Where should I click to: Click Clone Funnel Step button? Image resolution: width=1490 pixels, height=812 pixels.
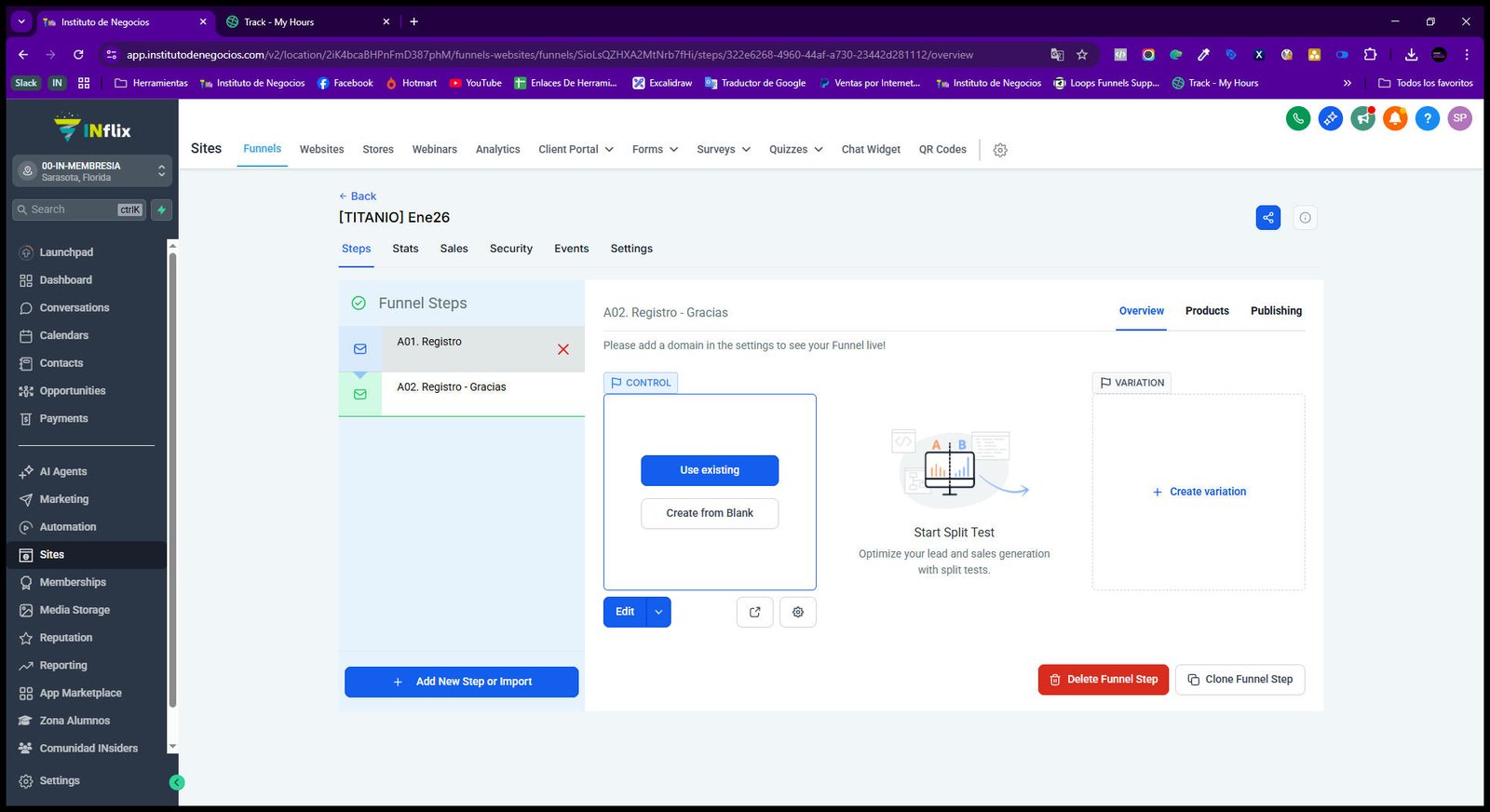coord(1239,680)
